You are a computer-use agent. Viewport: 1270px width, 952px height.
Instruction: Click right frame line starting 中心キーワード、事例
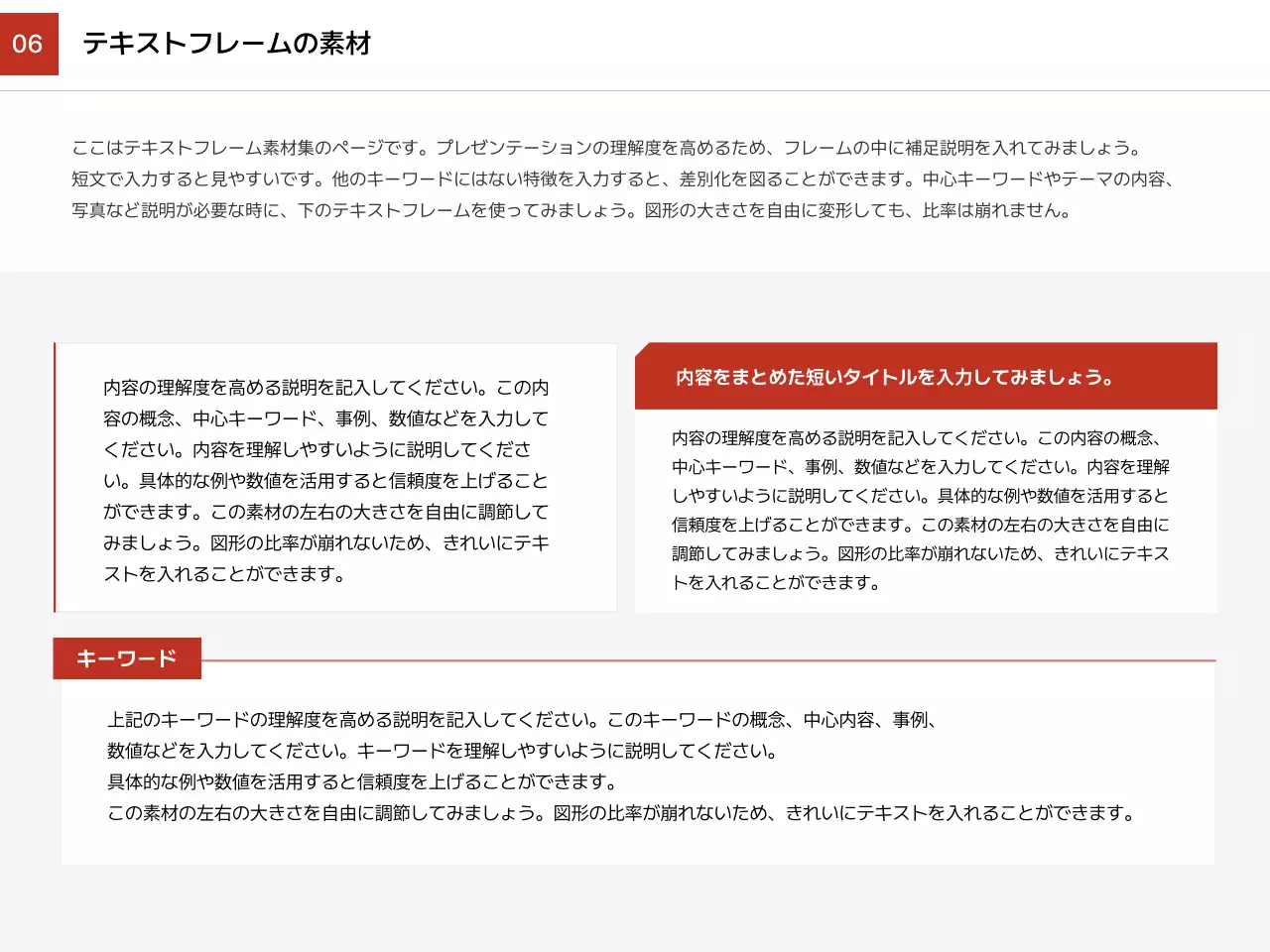pyautogui.click(x=920, y=467)
